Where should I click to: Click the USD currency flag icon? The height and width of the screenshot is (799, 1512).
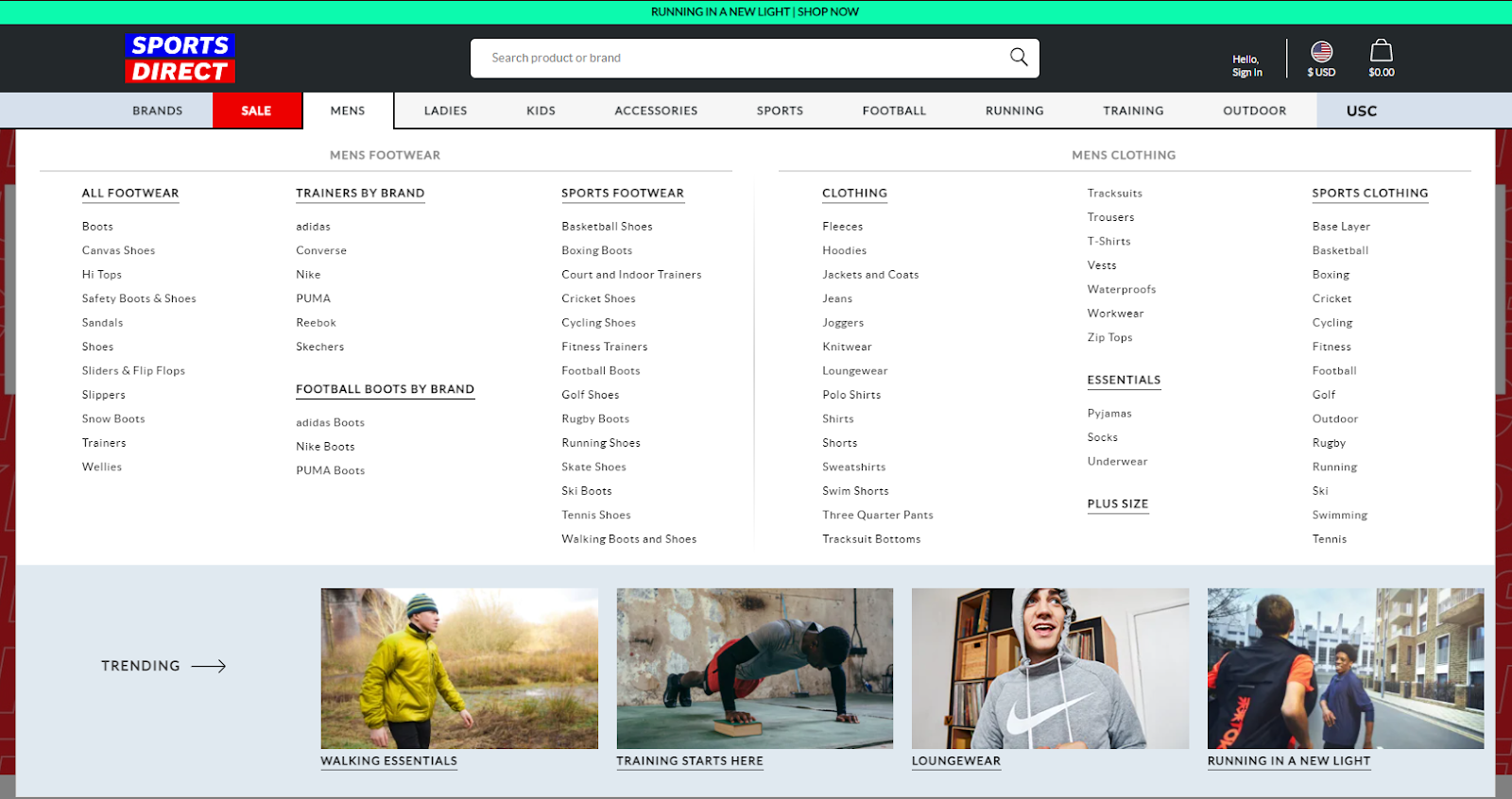(x=1321, y=52)
